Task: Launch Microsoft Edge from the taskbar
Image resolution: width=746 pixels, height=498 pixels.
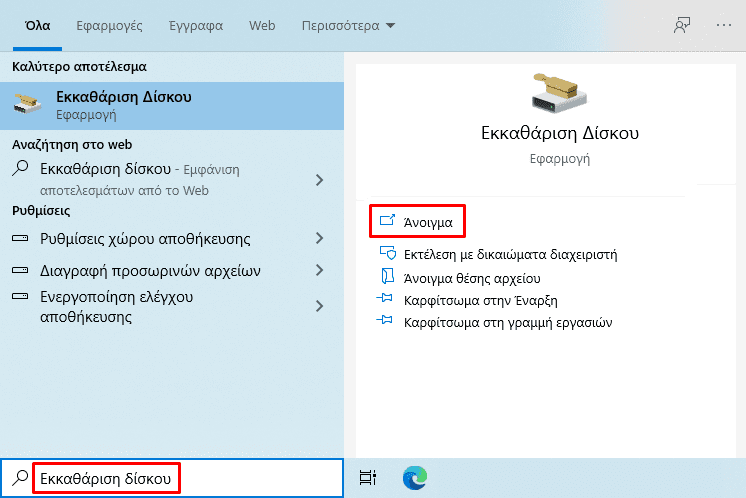Action: click(415, 478)
